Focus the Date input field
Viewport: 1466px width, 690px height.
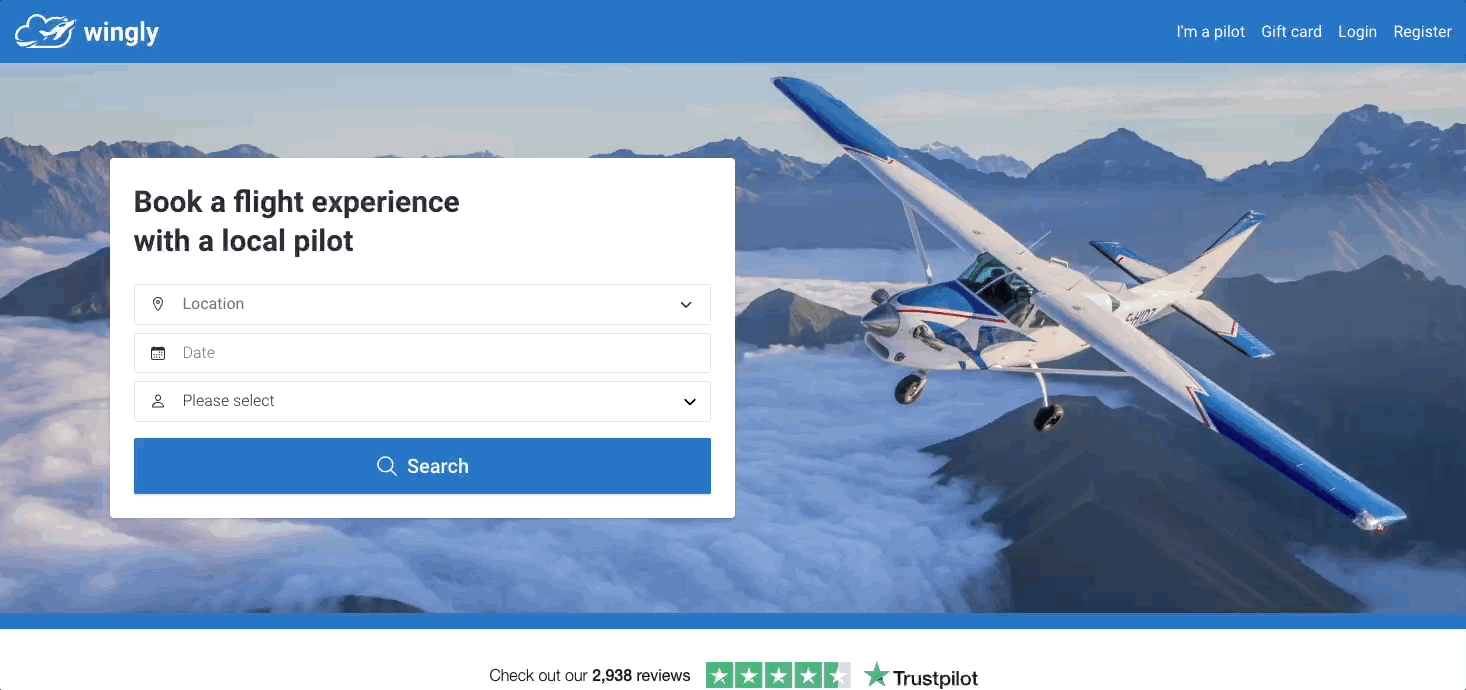pyautogui.click(x=422, y=353)
